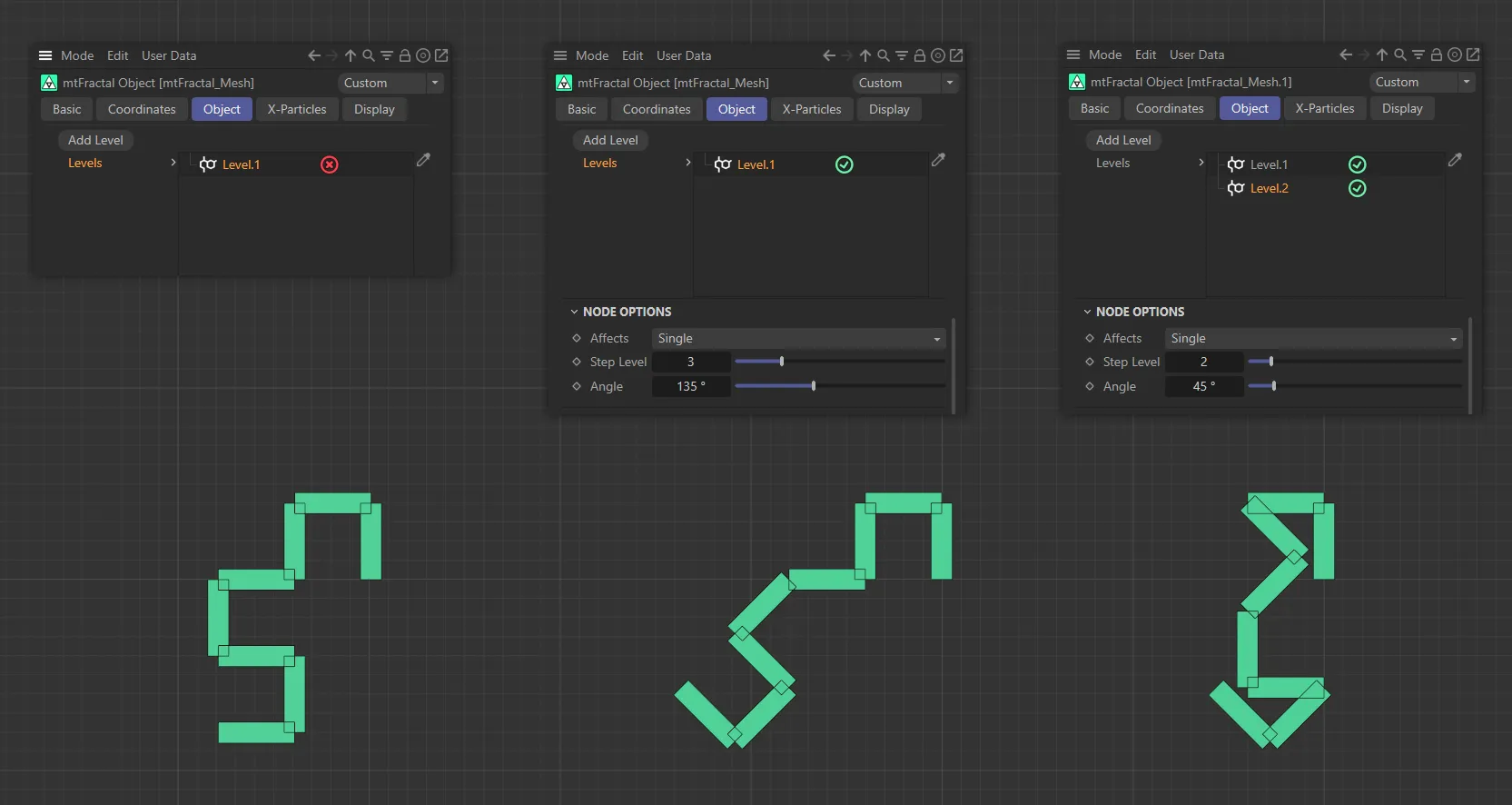Collapse NODE OPTIONS in the mtFractal_Mesh.1 panel
Image resolution: width=1512 pixels, height=805 pixels.
click(x=1087, y=312)
